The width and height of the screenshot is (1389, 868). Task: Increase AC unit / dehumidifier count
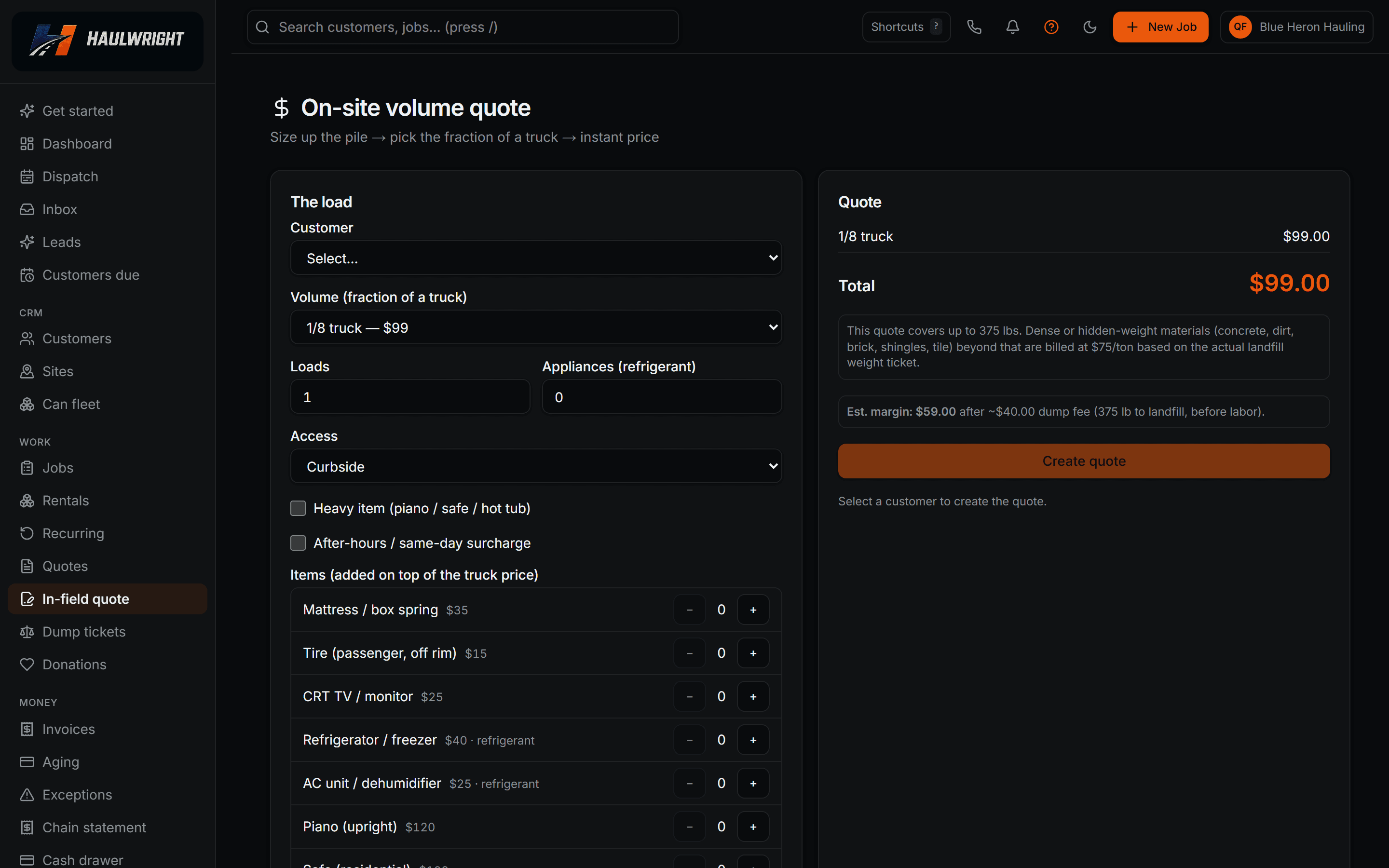coord(753,783)
